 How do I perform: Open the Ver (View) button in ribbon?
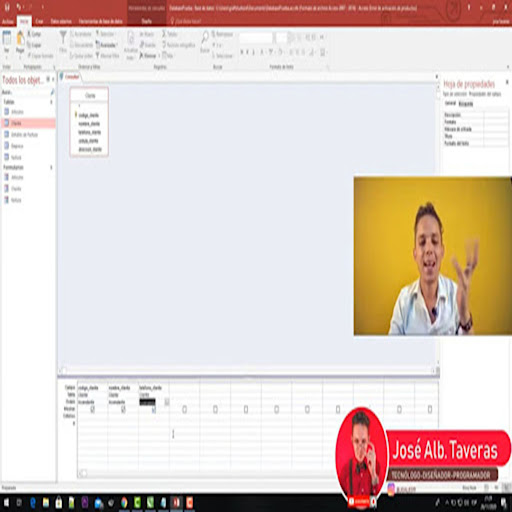(x=7, y=42)
